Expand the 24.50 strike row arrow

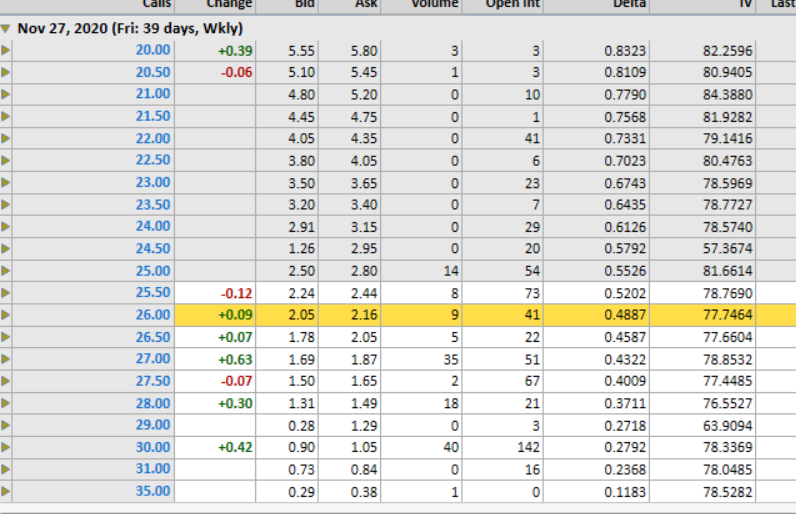click(6, 249)
